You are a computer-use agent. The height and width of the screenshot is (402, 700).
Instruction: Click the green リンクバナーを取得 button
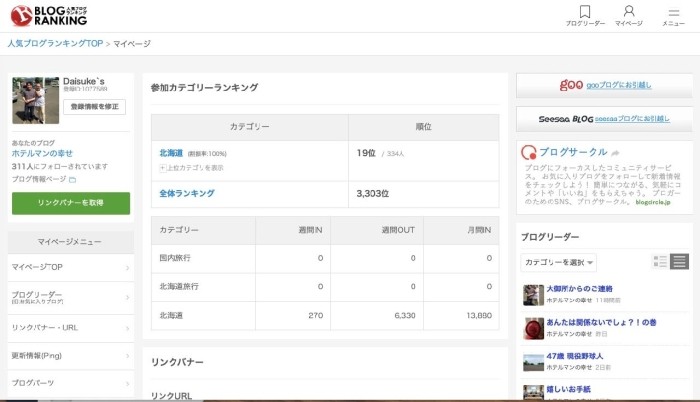[x=70, y=202]
